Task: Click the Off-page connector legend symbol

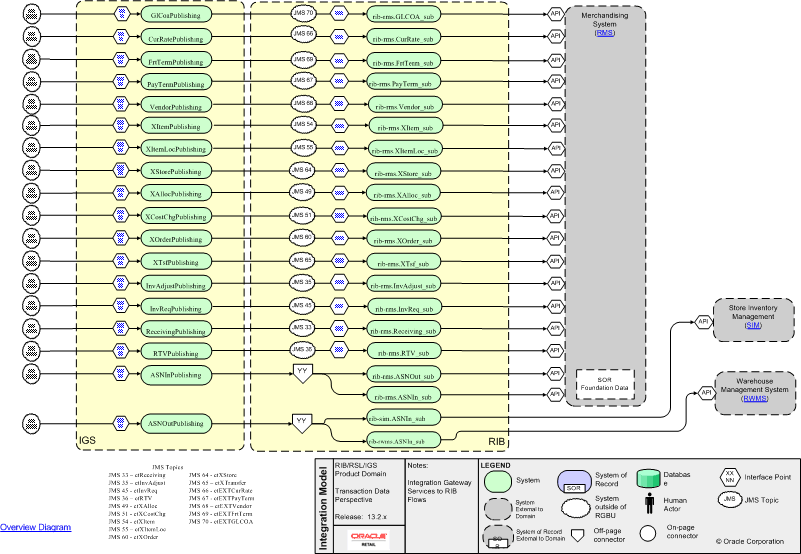Action: point(577,535)
